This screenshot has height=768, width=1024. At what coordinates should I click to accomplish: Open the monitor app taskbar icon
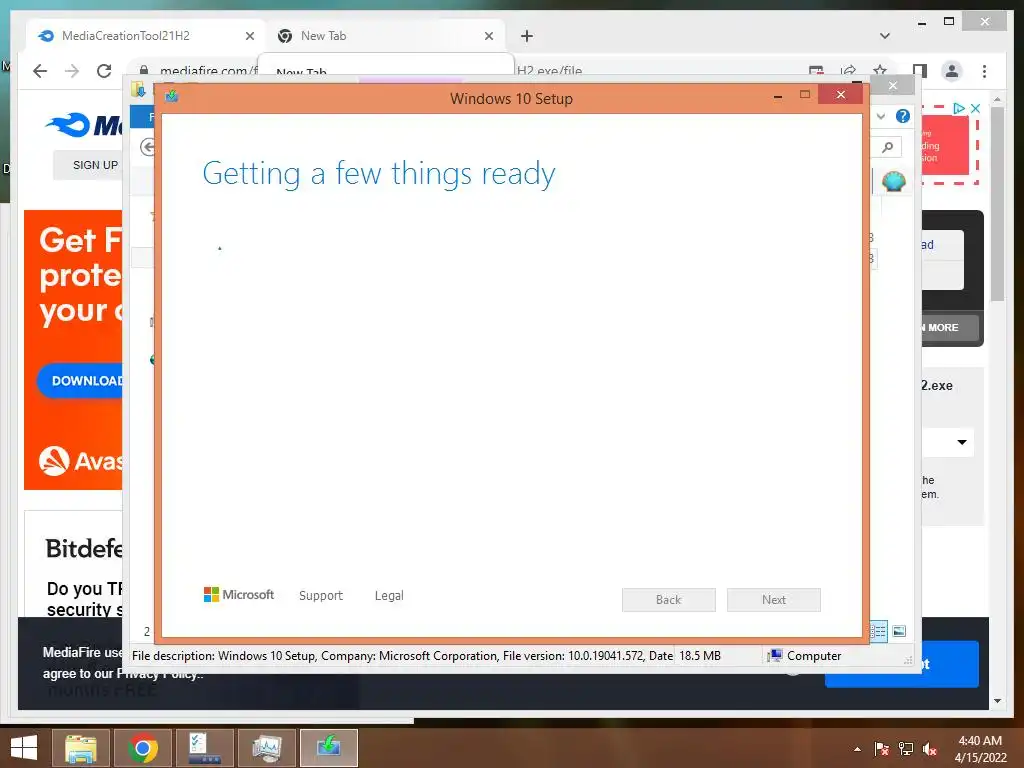click(267, 748)
